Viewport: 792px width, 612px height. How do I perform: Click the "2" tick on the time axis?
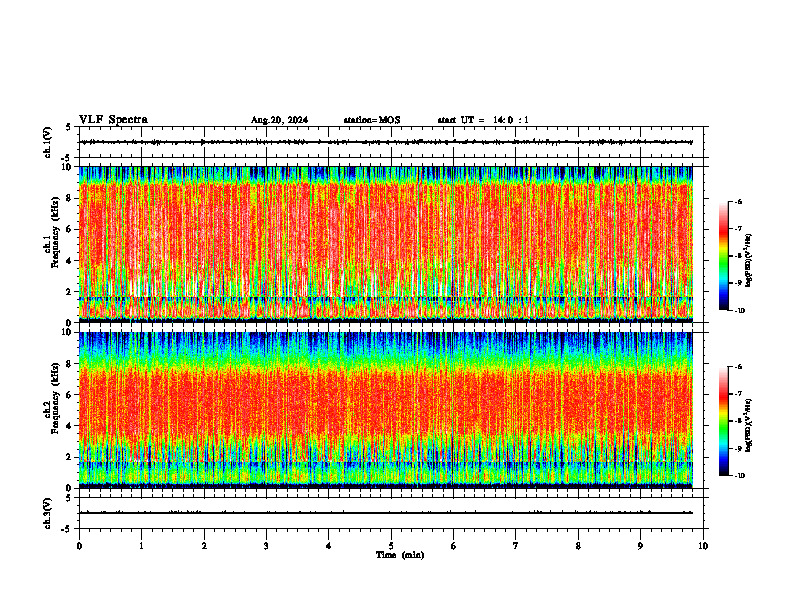[204, 546]
